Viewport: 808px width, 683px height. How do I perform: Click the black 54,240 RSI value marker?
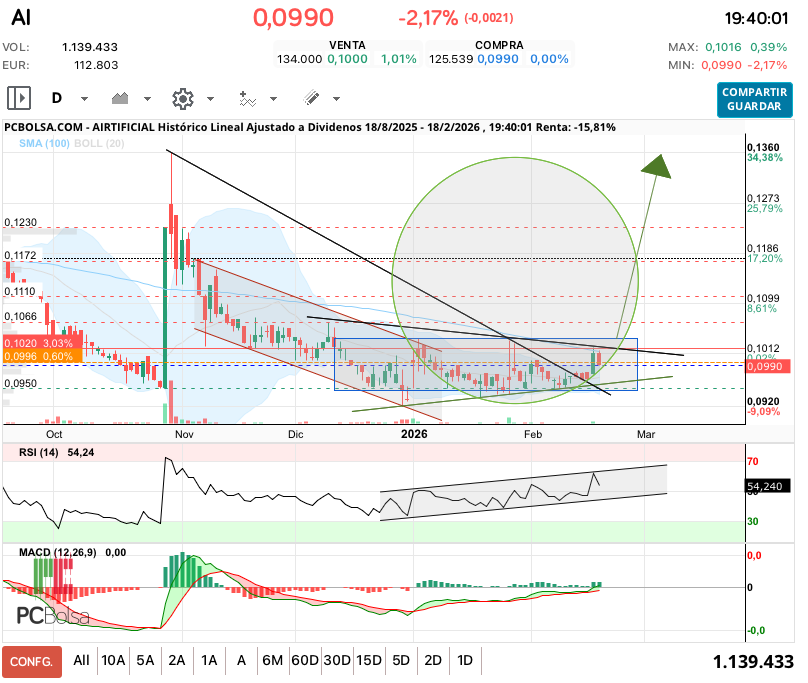768,486
